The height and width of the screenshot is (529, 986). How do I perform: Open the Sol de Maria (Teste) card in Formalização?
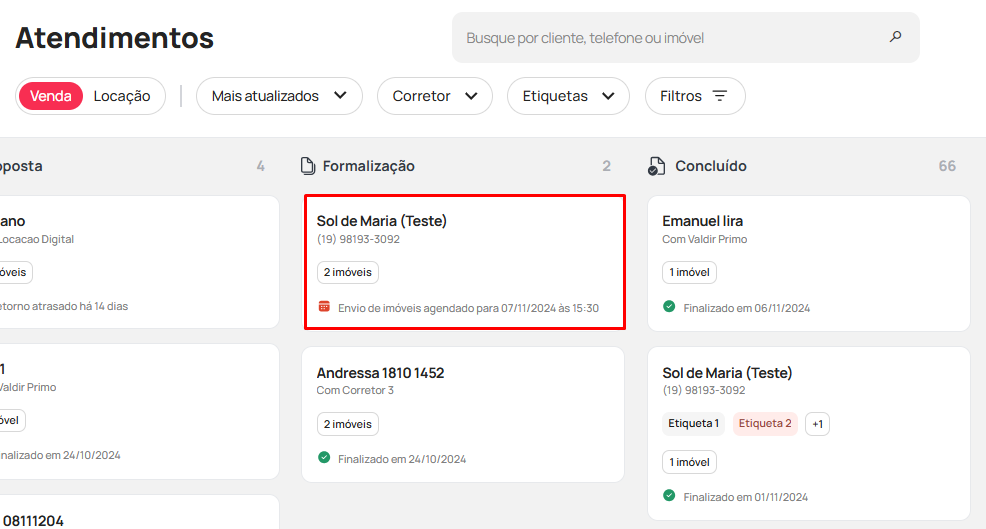[465, 262]
